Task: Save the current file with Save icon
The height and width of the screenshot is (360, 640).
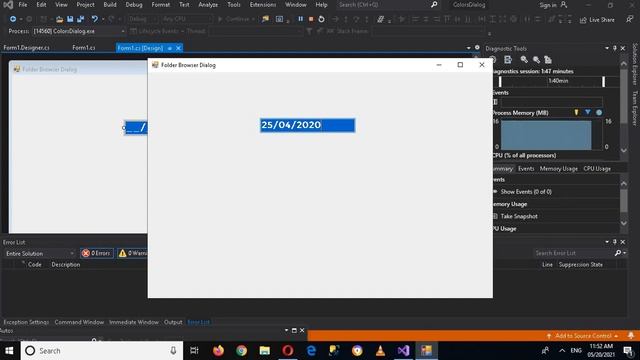Action: [70, 19]
